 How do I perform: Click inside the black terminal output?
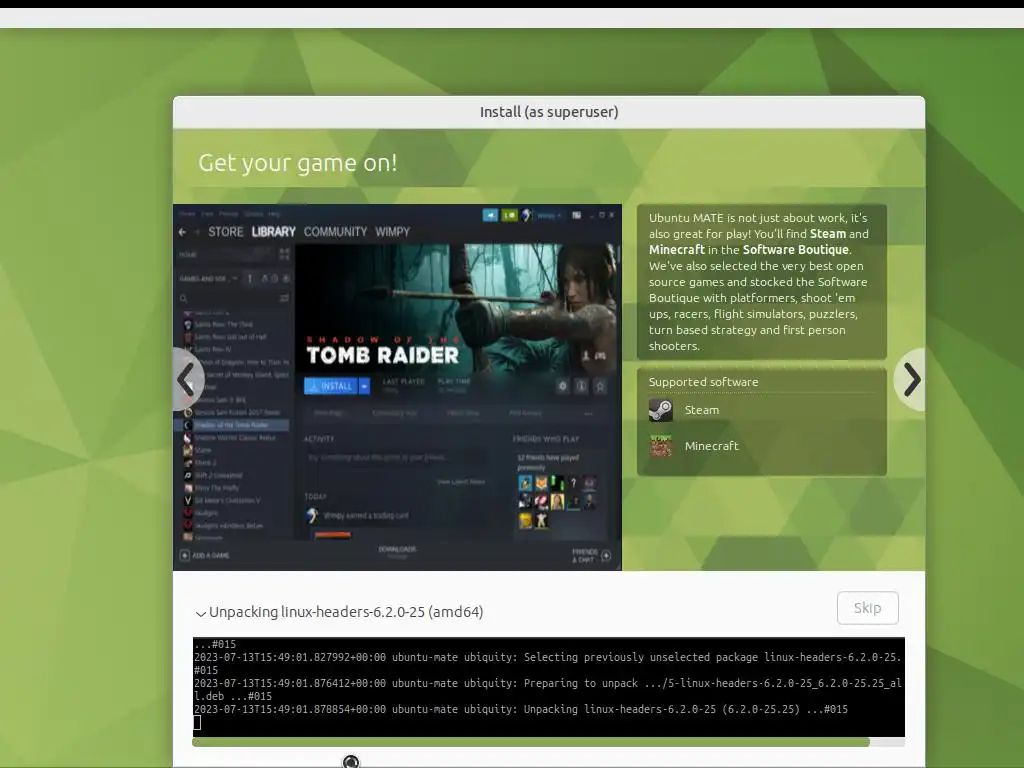pyautogui.click(x=549, y=687)
